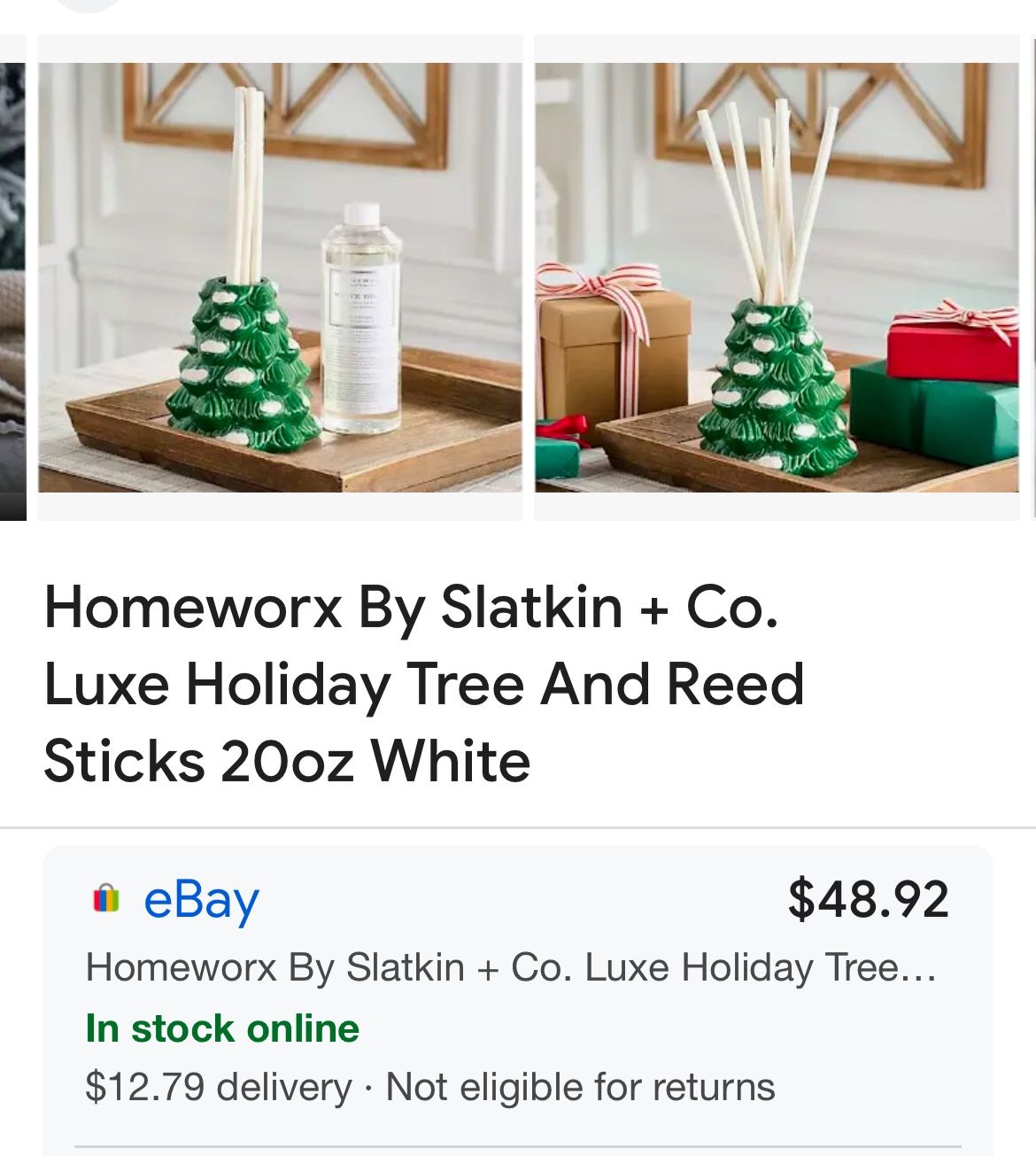Click the eBay shopping bag icon
1036x1156 pixels.
coord(105,898)
